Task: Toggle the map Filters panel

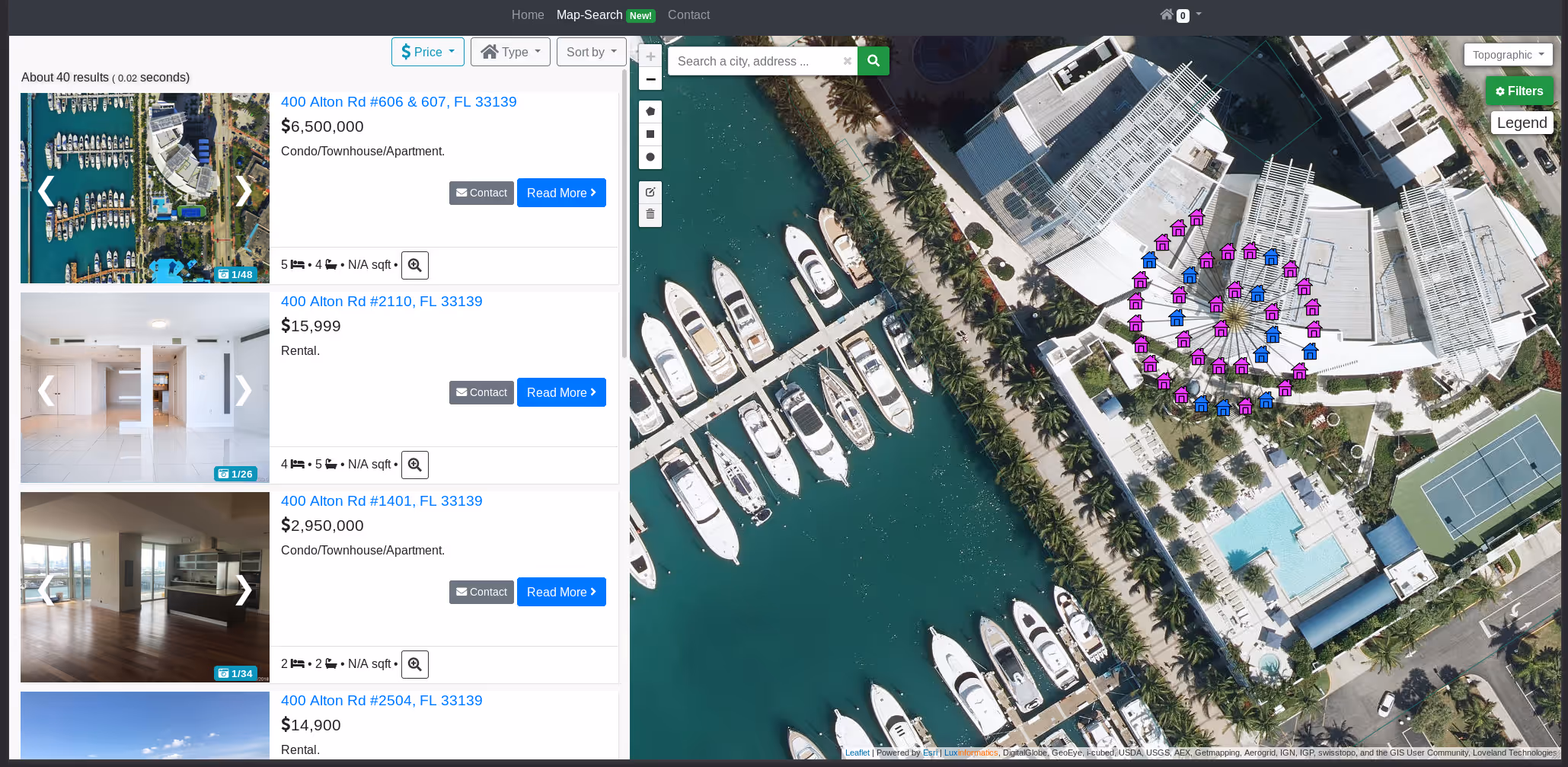Action: coord(1519,91)
